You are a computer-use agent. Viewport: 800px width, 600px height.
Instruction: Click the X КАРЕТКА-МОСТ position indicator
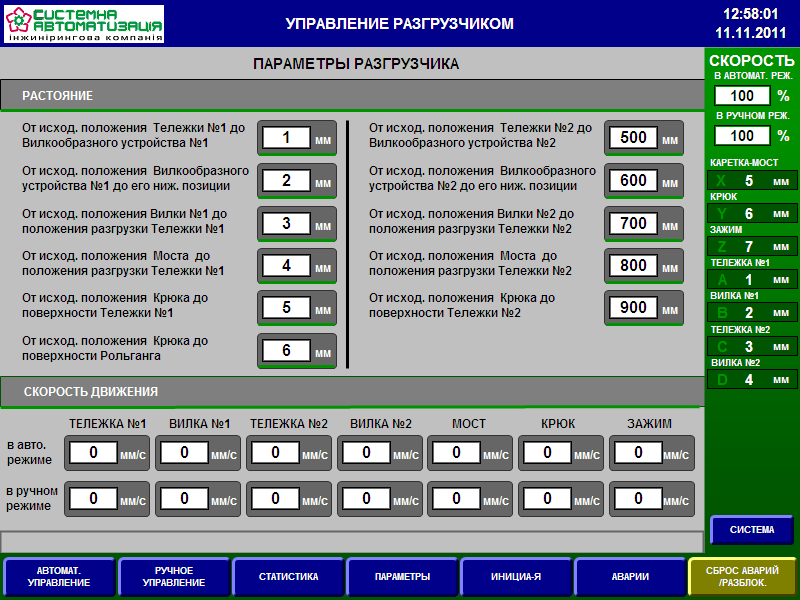click(752, 181)
